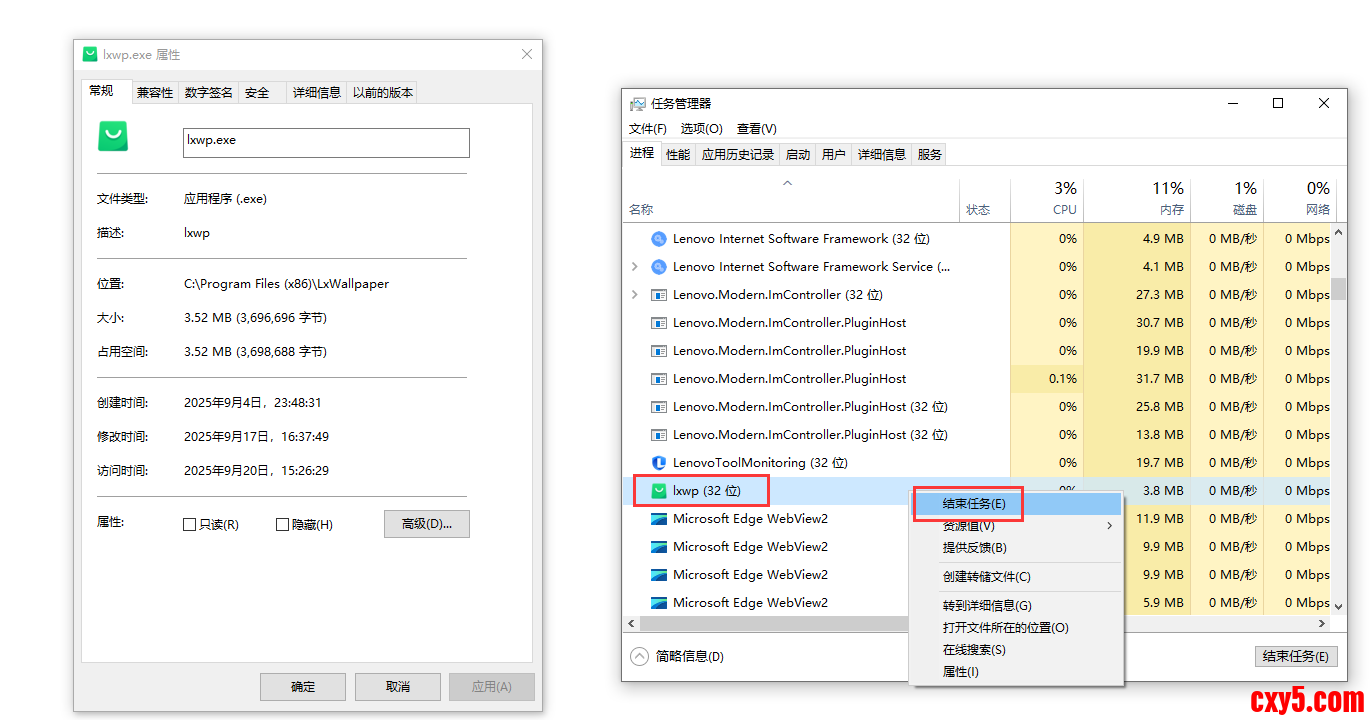Click the Lenovo.Modern.ImController (32 位) process icon

click(658, 295)
